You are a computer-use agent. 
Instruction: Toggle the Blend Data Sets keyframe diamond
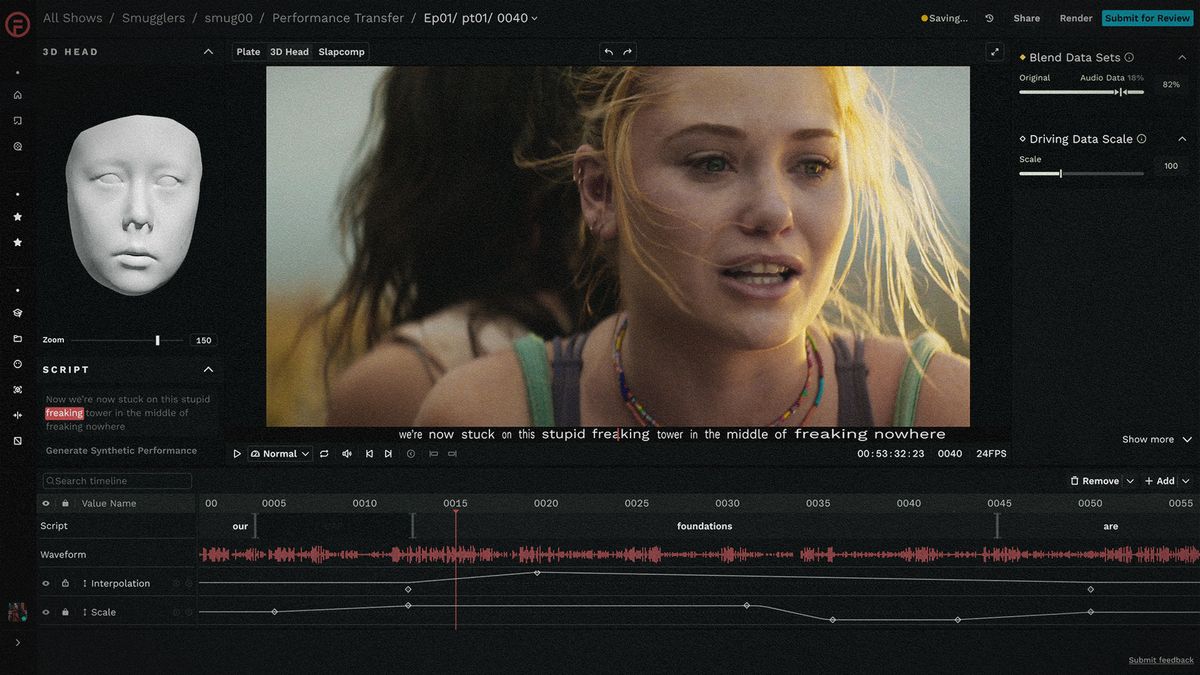(1022, 58)
